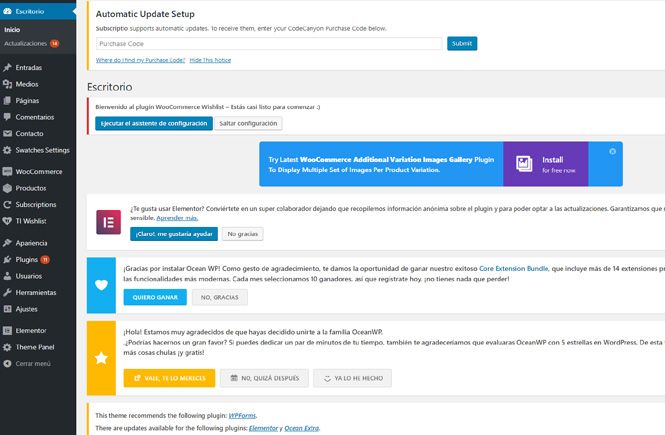665x435 pixels.
Task: Open 'Where do I find my Purchase Code?' link
Action: [140, 60]
